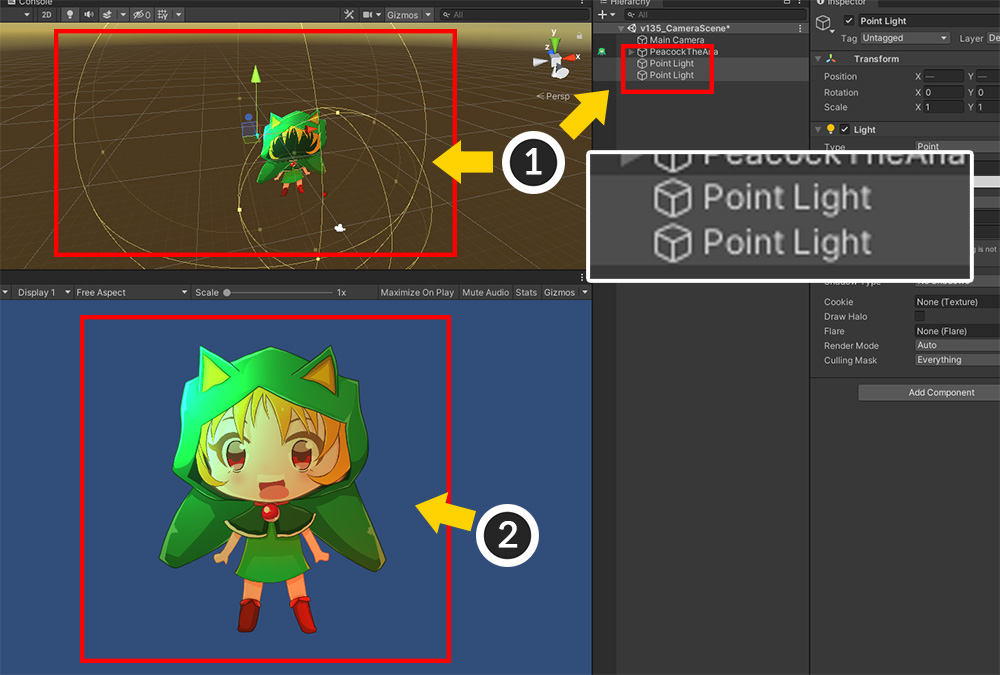The image size is (1000, 675).
Task: Collapse the Transform component foldout
Action: 818,59
